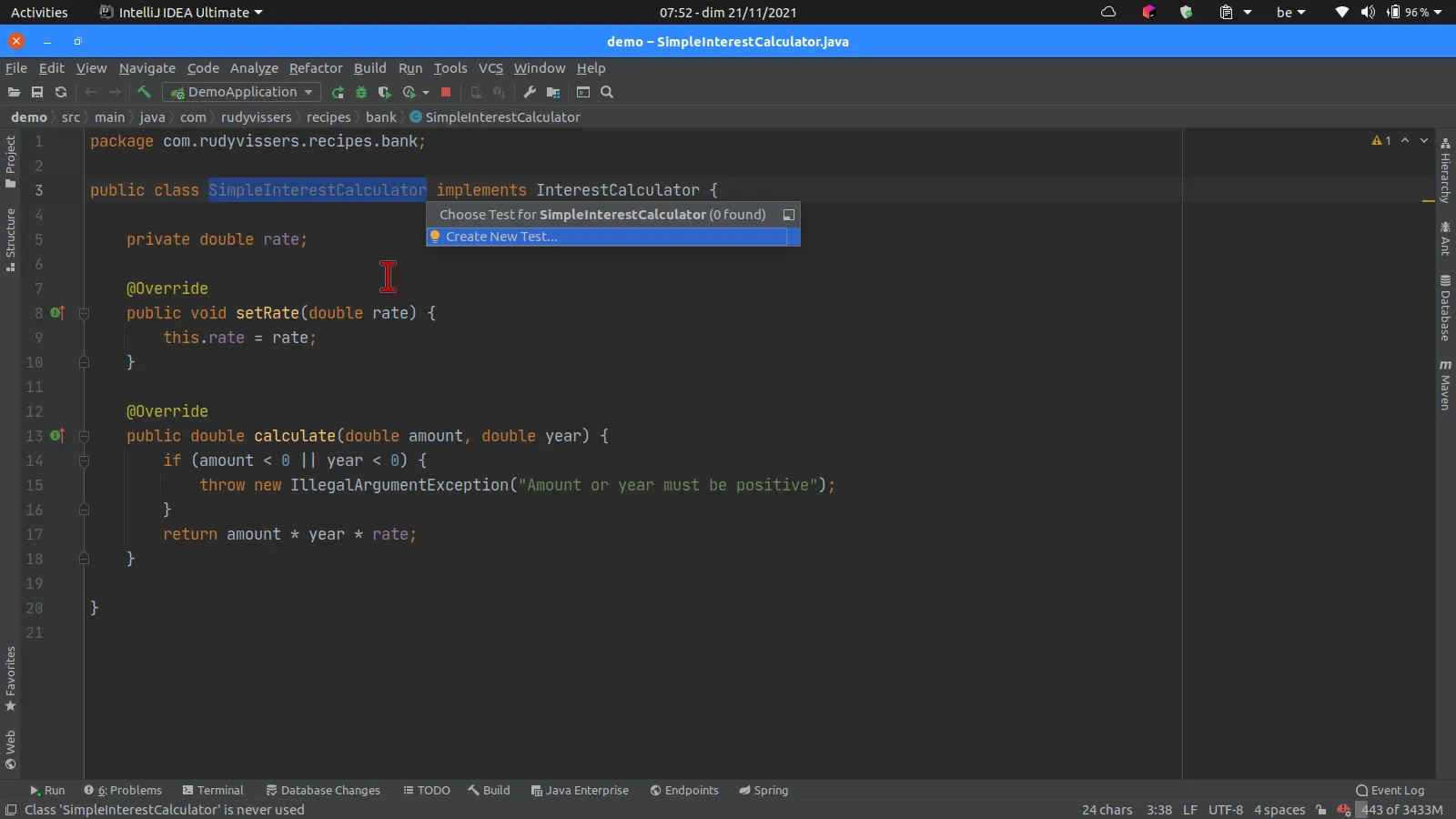Open Search Everywhere magnifier icon
The image size is (1456, 819).
(x=607, y=92)
